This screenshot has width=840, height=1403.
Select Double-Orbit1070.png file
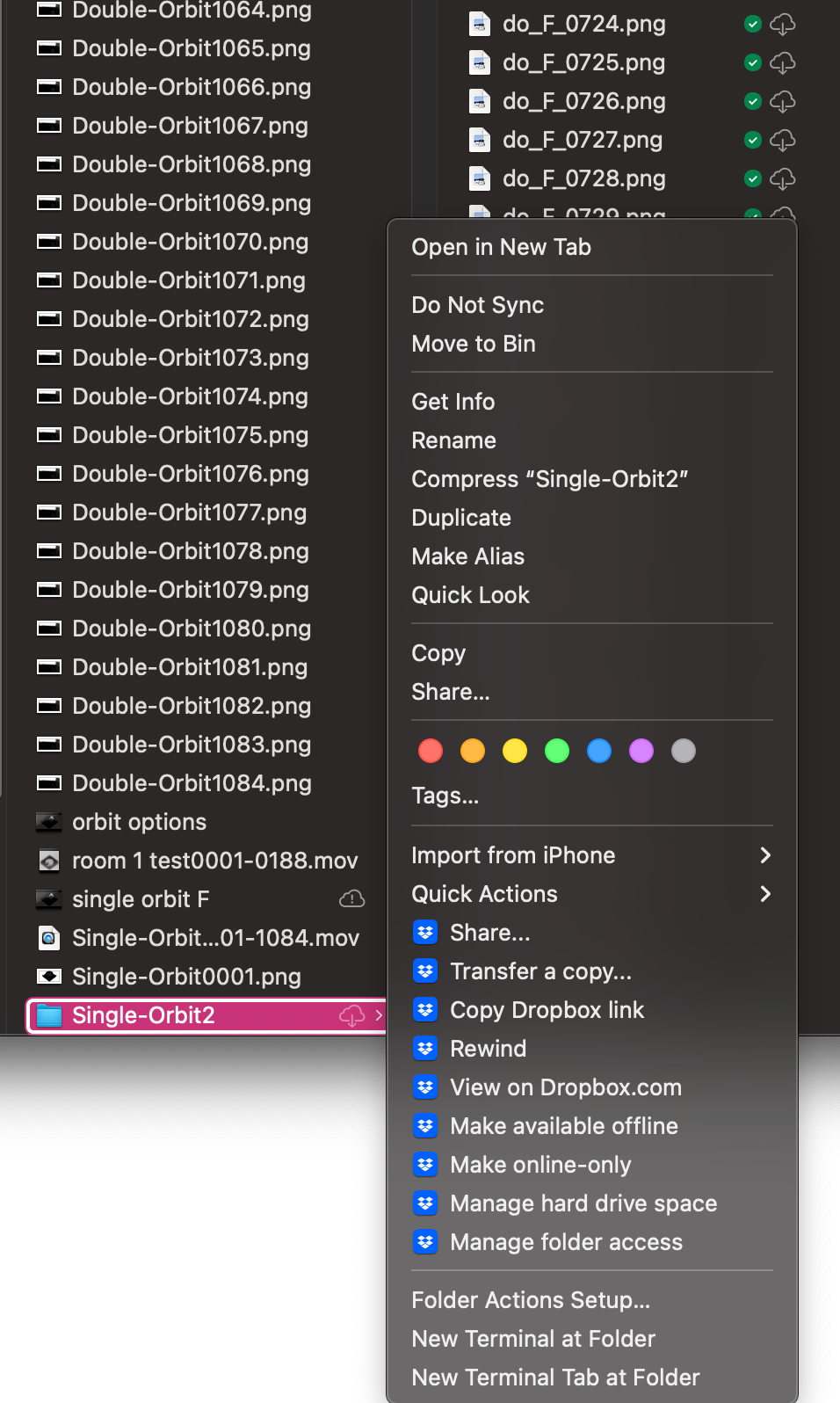click(191, 242)
